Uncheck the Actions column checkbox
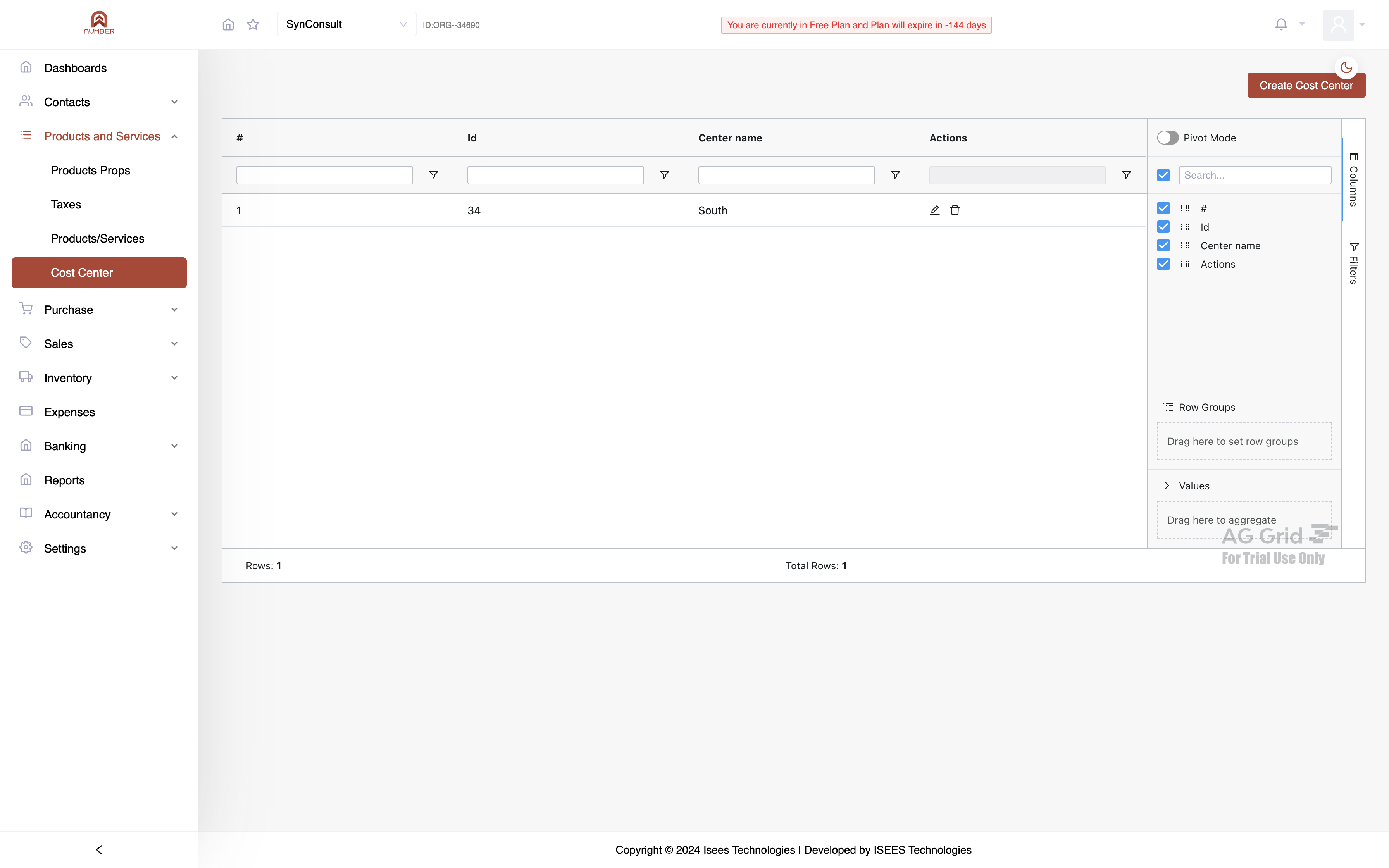The width and height of the screenshot is (1389, 868). 1163,264
